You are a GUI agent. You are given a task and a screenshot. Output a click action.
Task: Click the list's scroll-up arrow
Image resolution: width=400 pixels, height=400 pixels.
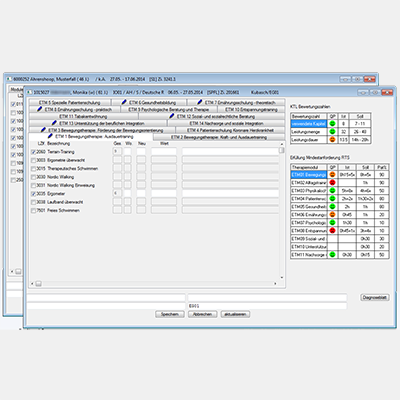tap(282, 144)
